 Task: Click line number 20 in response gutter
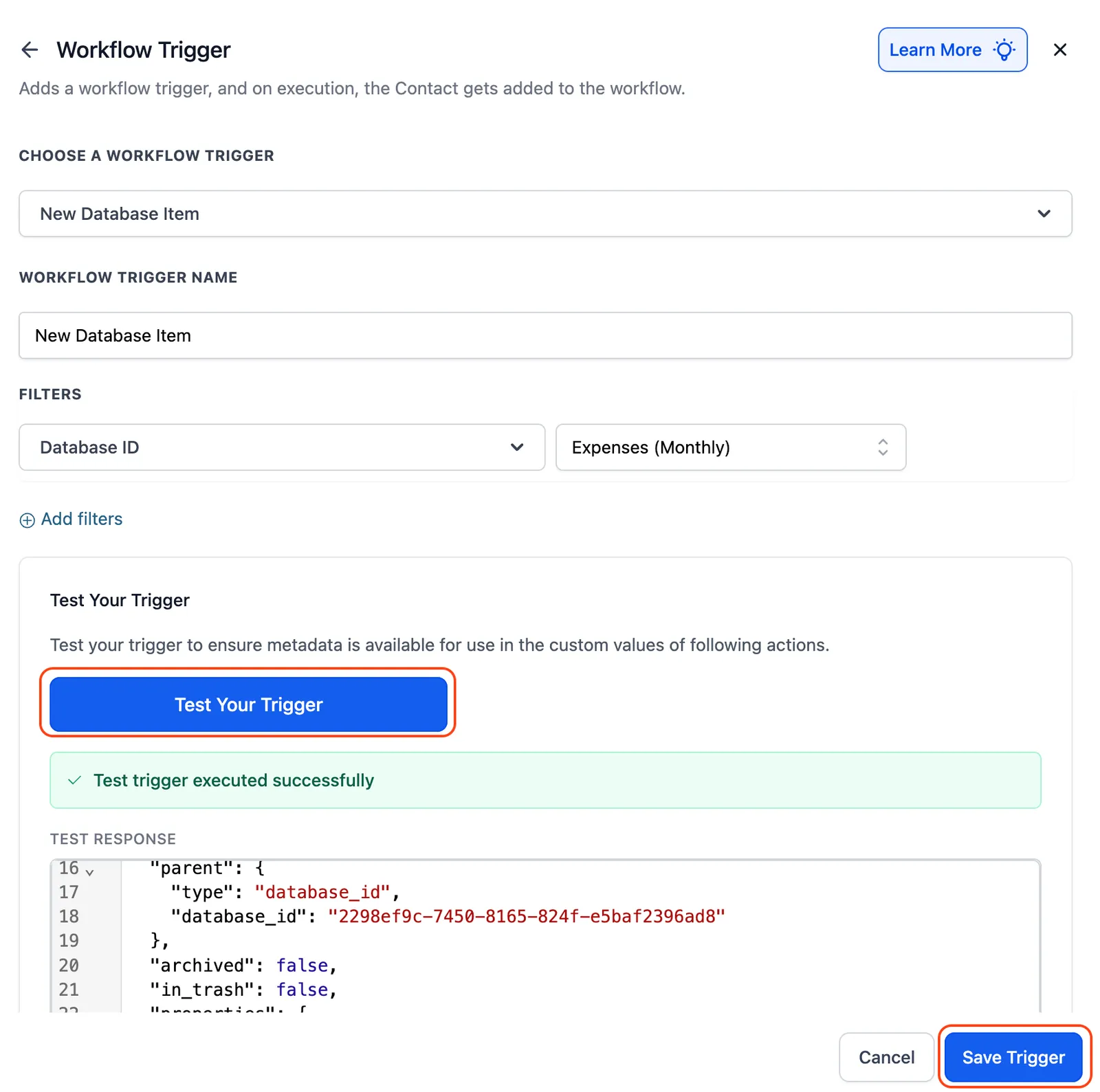pyautogui.click(x=69, y=965)
